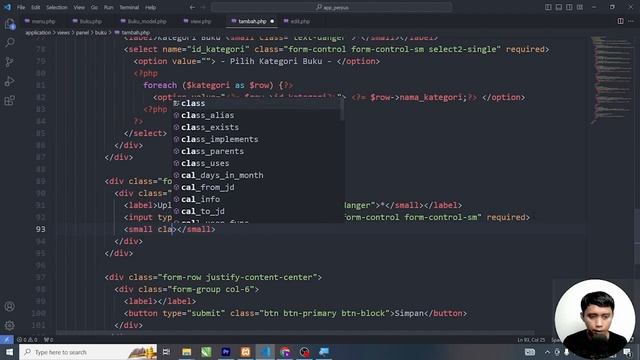Open the Source Control view
The image size is (640, 360).
tap(10, 62)
